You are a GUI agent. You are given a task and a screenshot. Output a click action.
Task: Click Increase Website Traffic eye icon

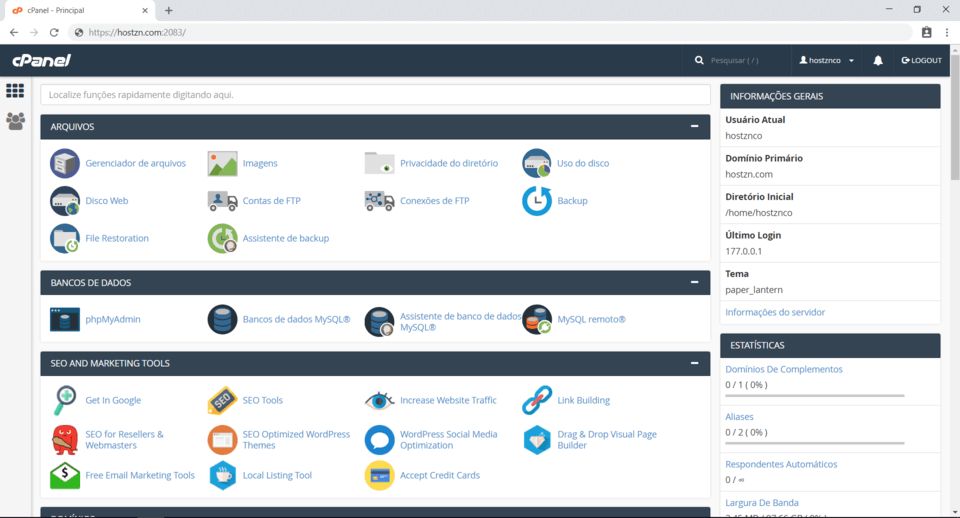(x=380, y=400)
